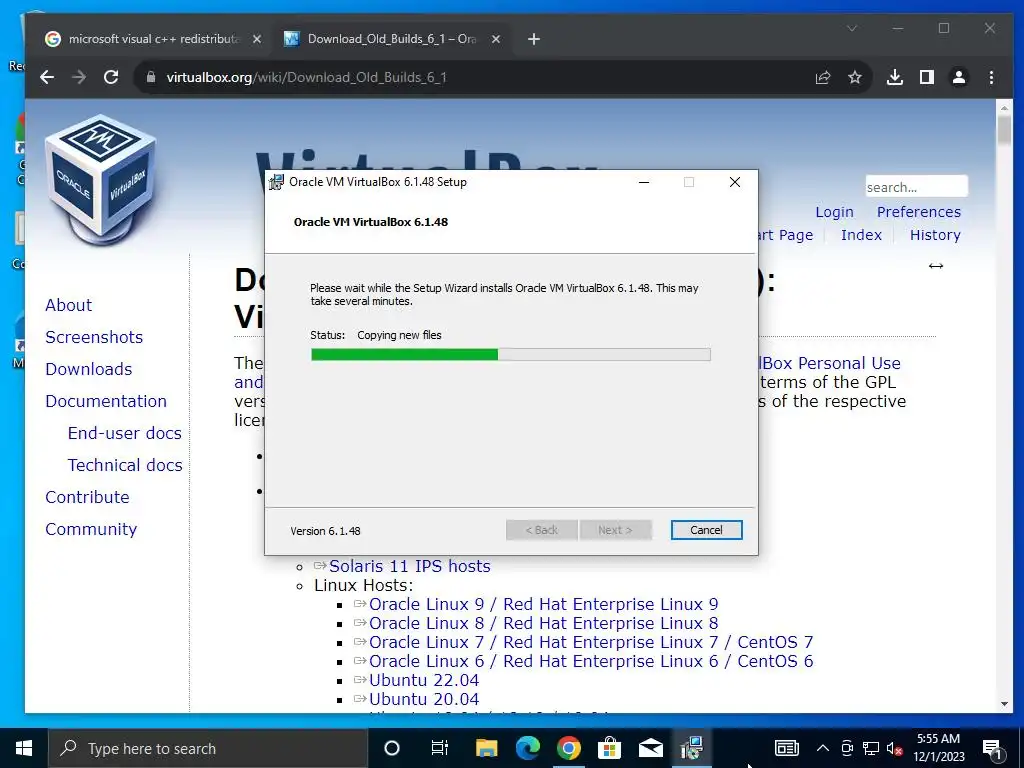
Task: Click the page scrollbar down arrow
Action: [1004, 704]
